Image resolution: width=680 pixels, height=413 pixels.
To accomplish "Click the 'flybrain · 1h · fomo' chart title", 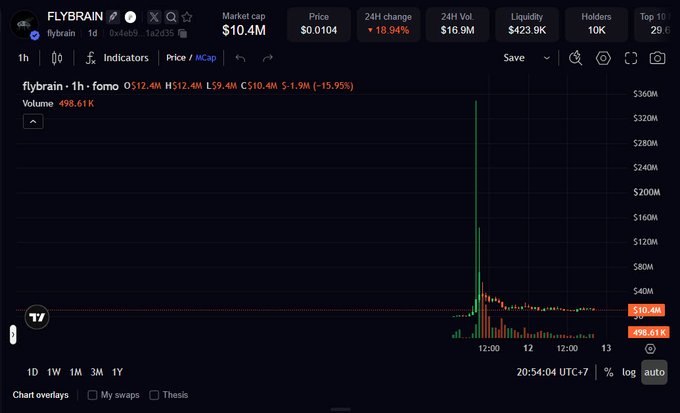I will point(70,86).
